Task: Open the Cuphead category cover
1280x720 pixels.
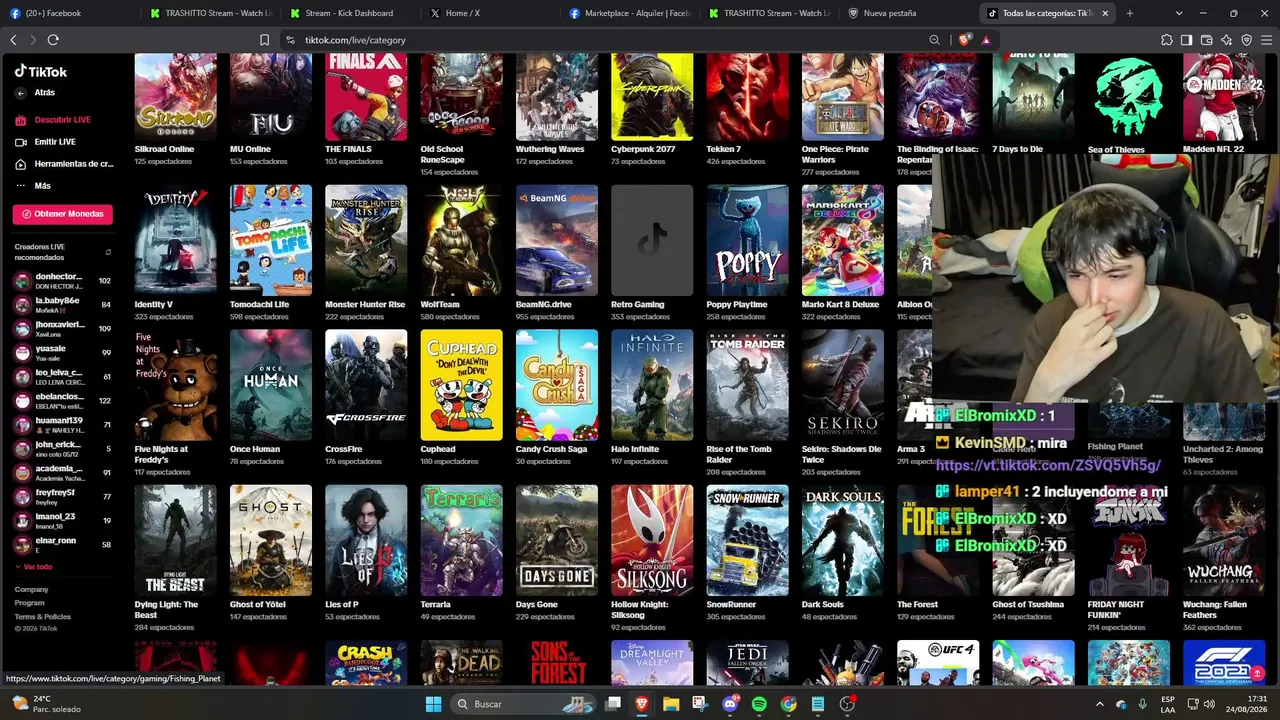Action: coord(462,385)
